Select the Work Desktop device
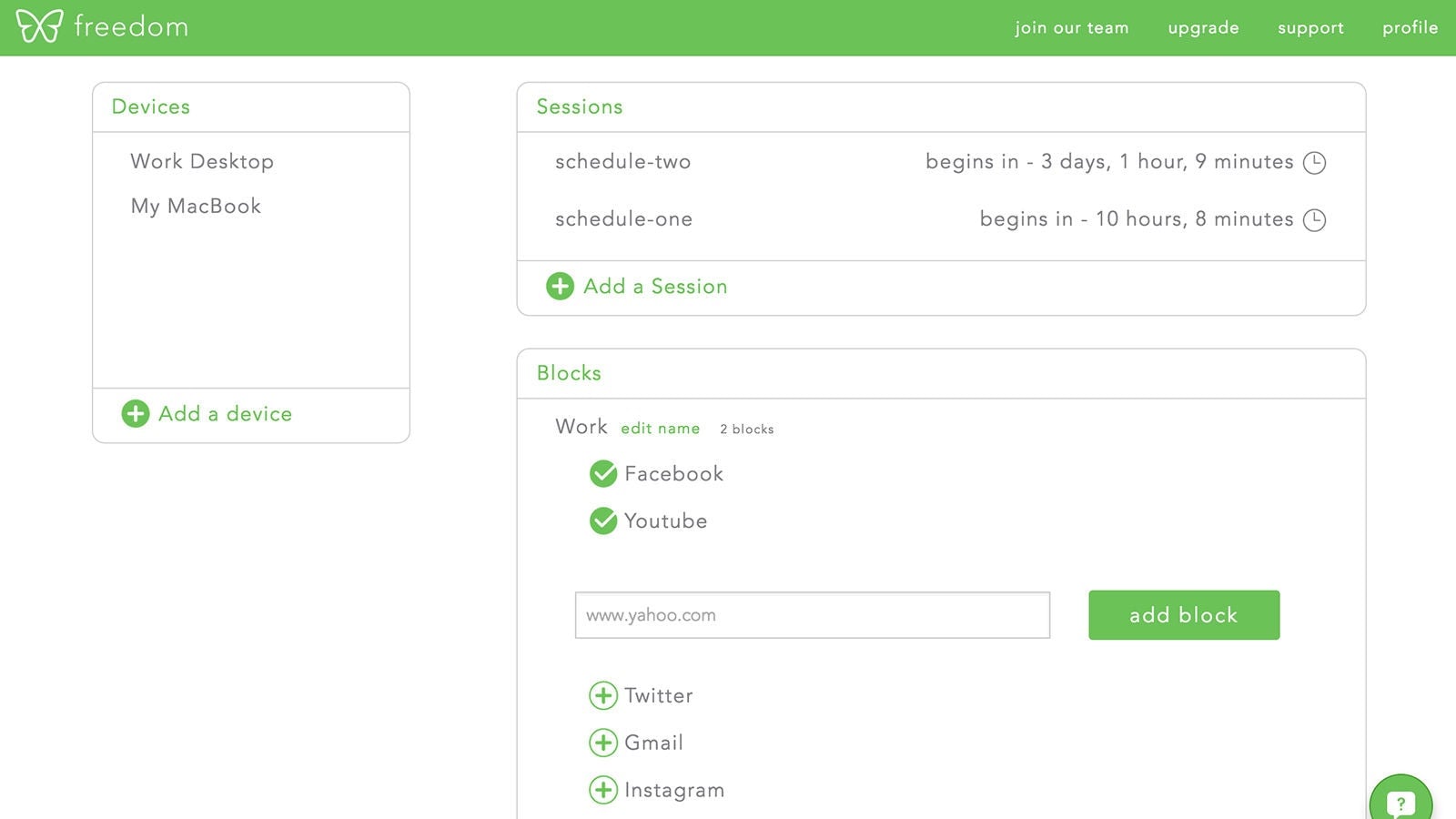Image resolution: width=1456 pixels, height=819 pixels. click(202, 162)
